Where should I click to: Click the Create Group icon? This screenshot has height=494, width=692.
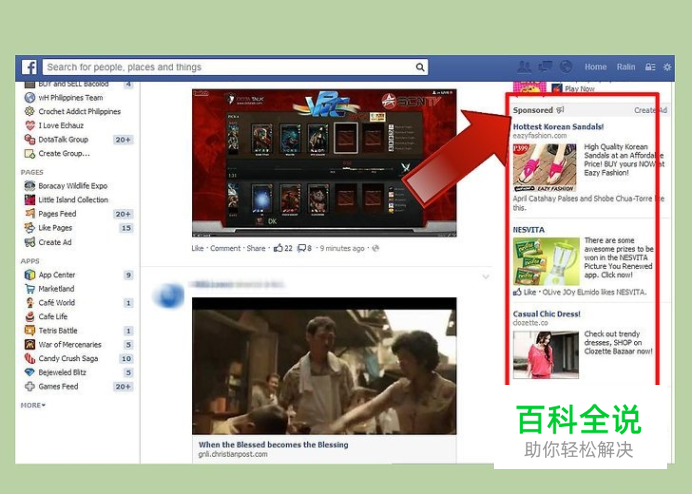(x=30, y=154)
